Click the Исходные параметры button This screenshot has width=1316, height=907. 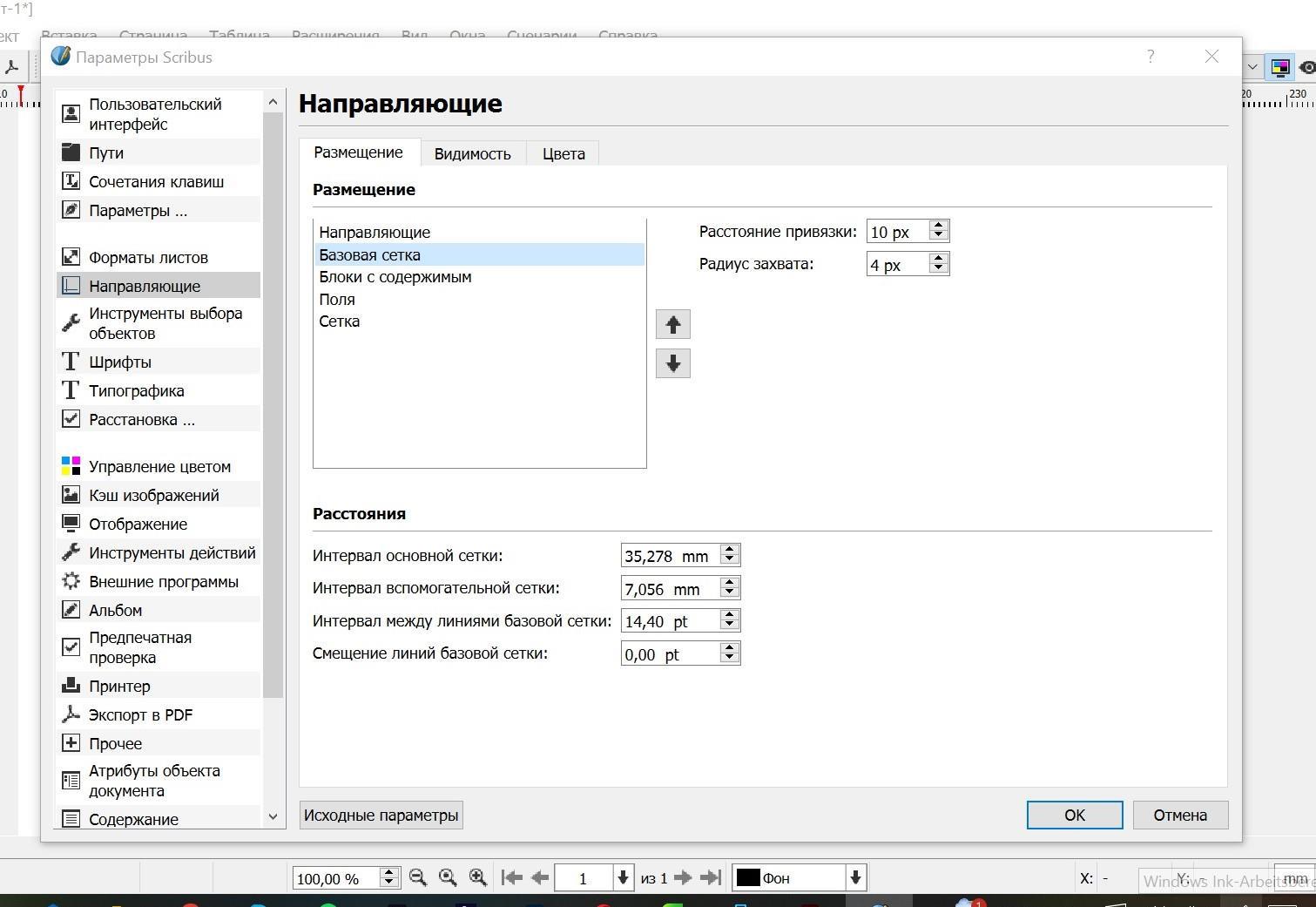[381, 816]
